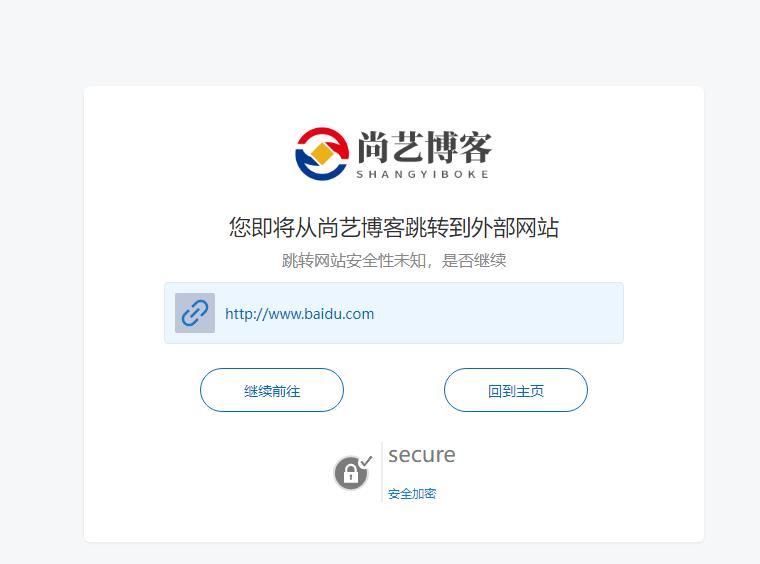Screen dimensions: 760x564
Task: Click the vertical divider beside the padlock
Action: (382, 472)
